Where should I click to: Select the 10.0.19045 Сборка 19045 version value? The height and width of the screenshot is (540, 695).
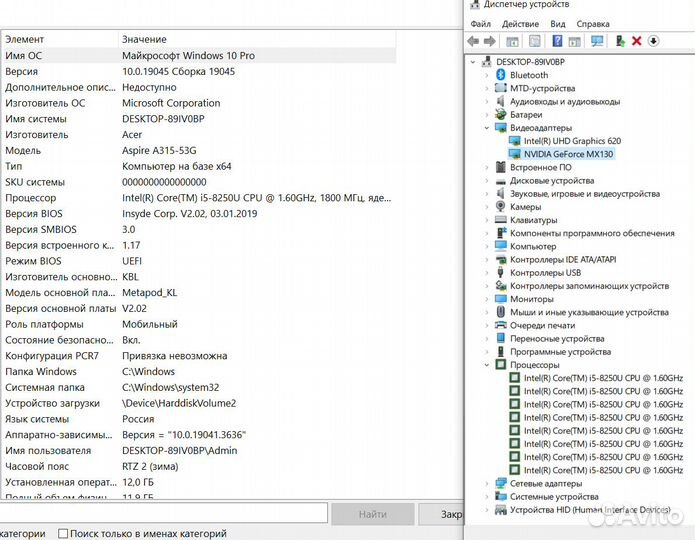click(x=178, y=71)
